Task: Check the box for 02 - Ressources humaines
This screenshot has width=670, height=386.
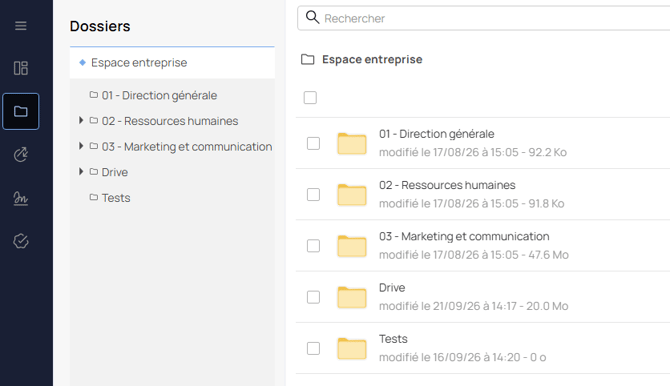Action: (x=313, y=194)
